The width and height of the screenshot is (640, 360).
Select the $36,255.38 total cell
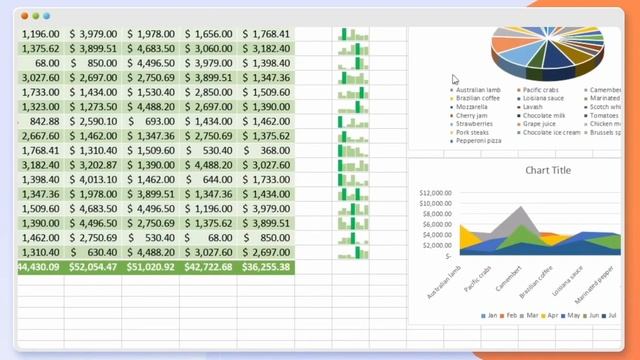point(266,267)
